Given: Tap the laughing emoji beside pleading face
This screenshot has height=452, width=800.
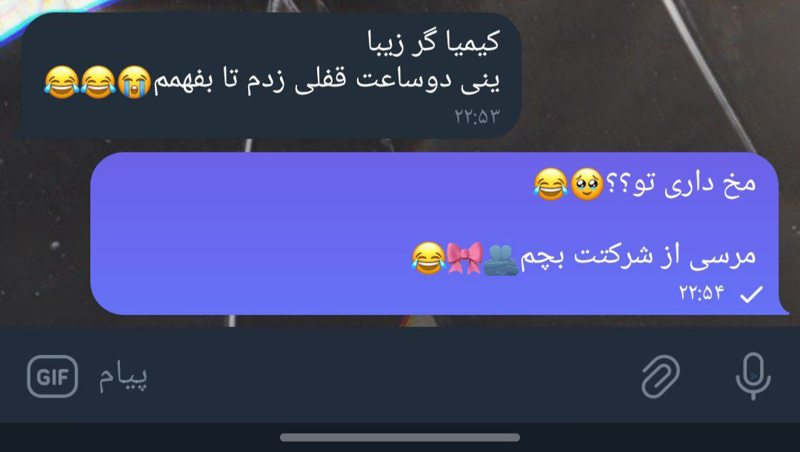Looking at the screenshot, I should pyautogui.click(x=551, y=184).
